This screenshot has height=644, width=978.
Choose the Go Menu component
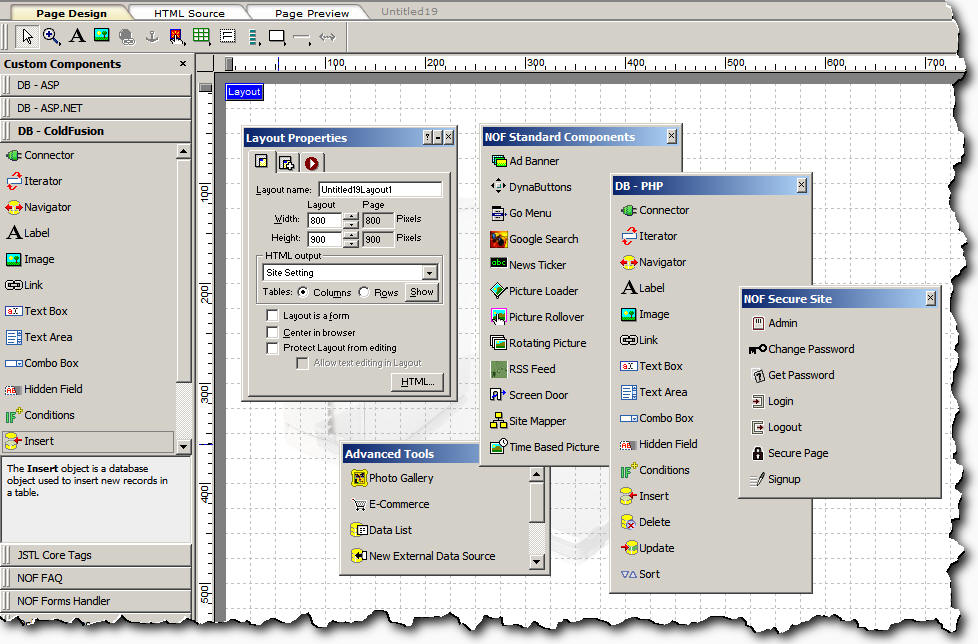pos(521,213)
